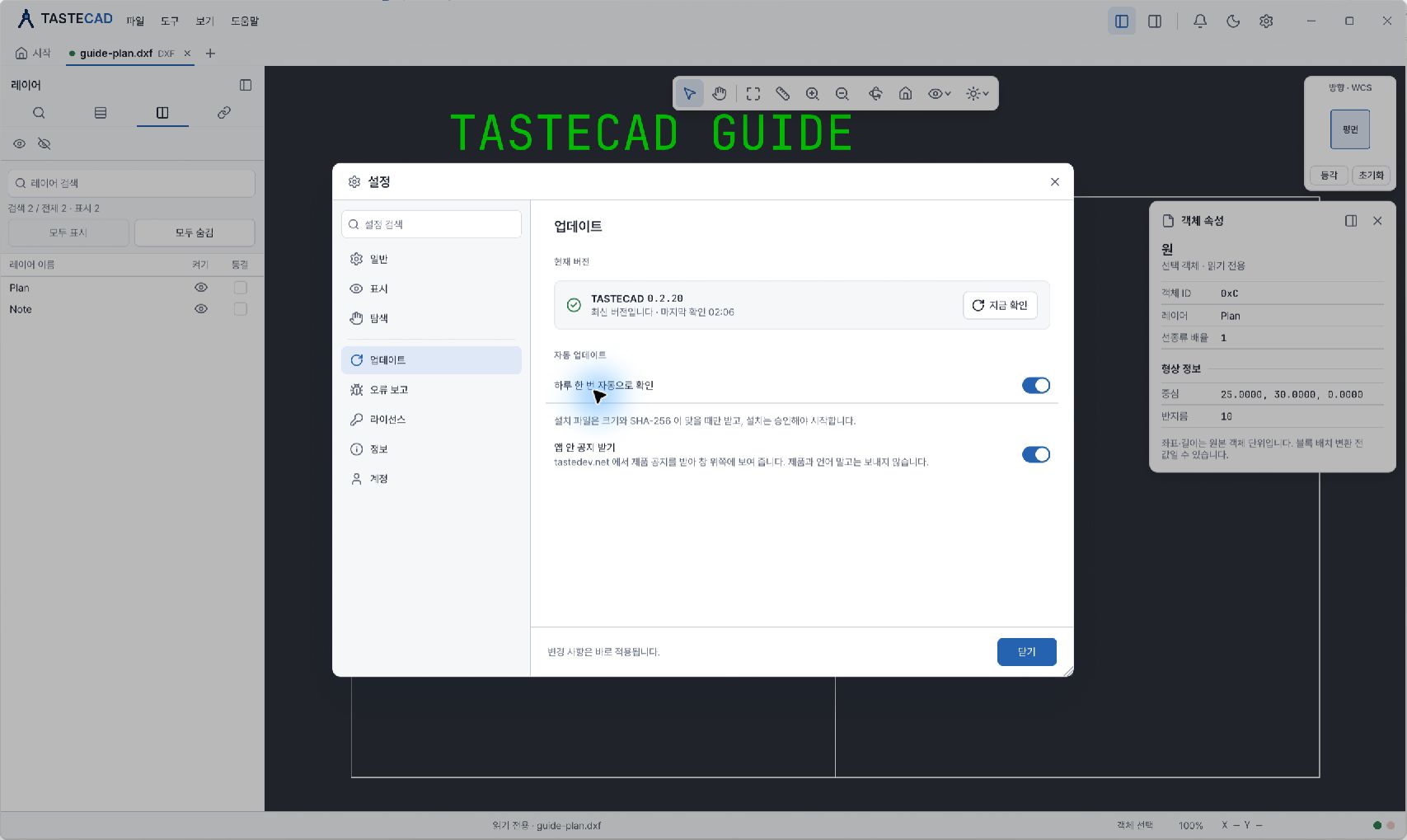Viewport: 1407px width, 840px height.
Task: Select 라이선스 in settings sidebar
Action: point(431,420)
